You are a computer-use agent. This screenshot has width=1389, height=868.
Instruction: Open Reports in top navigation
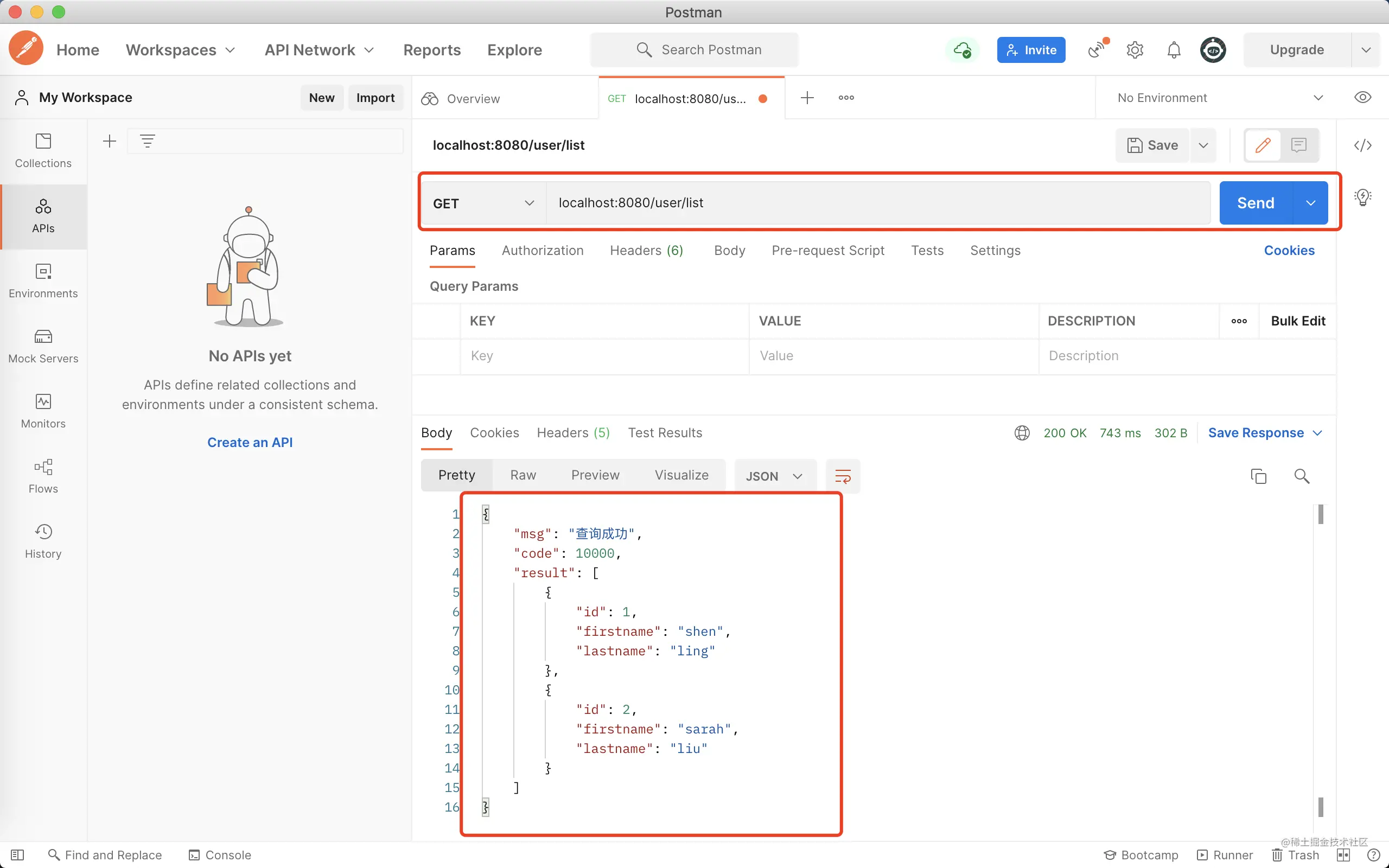point(432,50)
